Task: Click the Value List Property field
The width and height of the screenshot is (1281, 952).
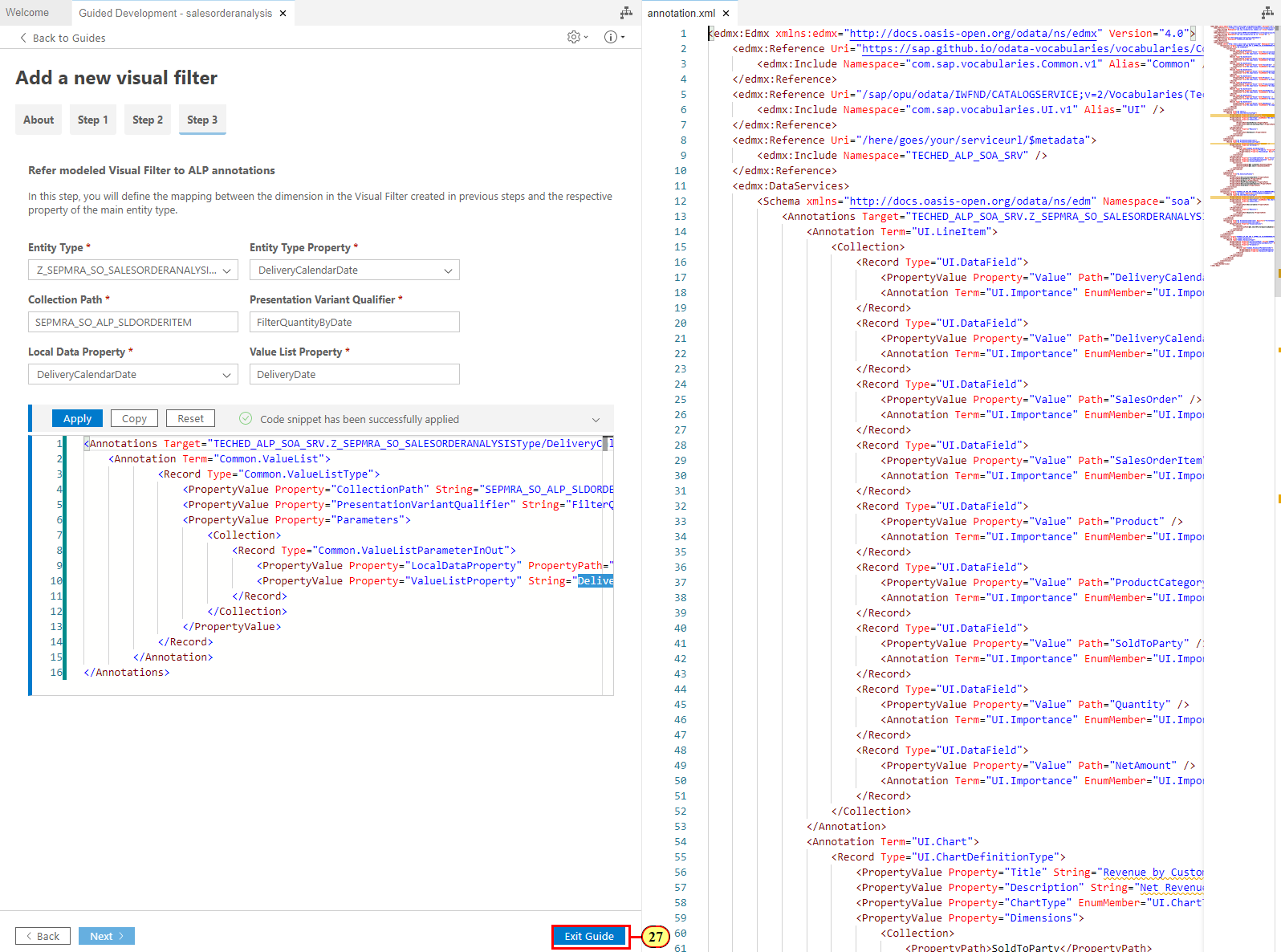Action: tap(355, 374)
